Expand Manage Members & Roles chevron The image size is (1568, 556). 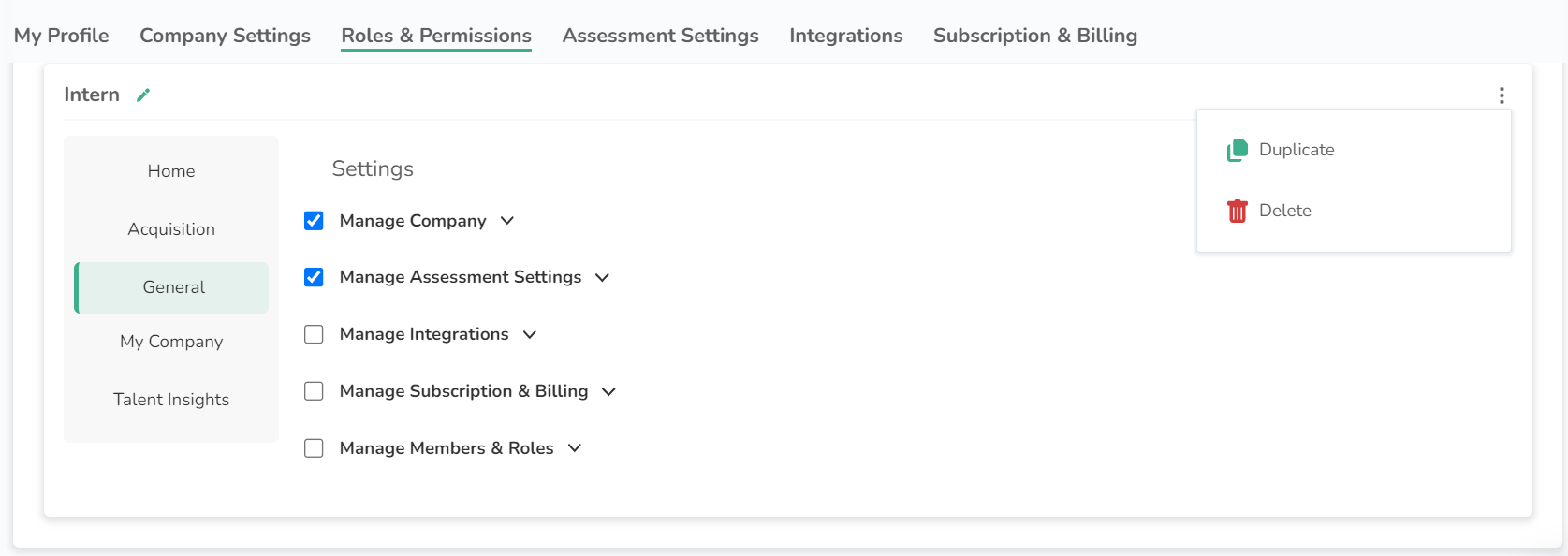(575, 448)
